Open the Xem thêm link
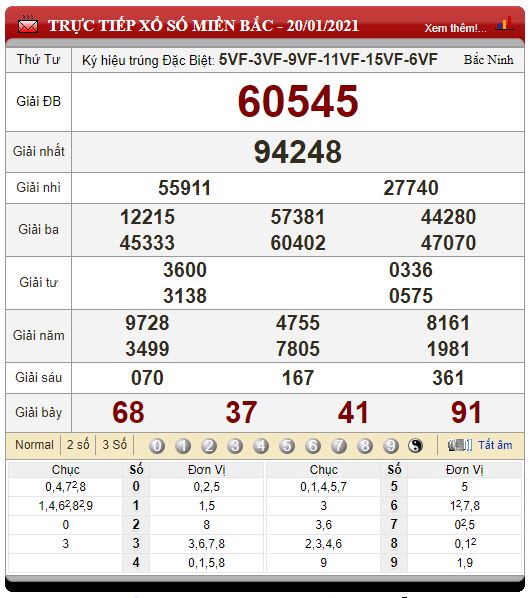 pos(455,28)
